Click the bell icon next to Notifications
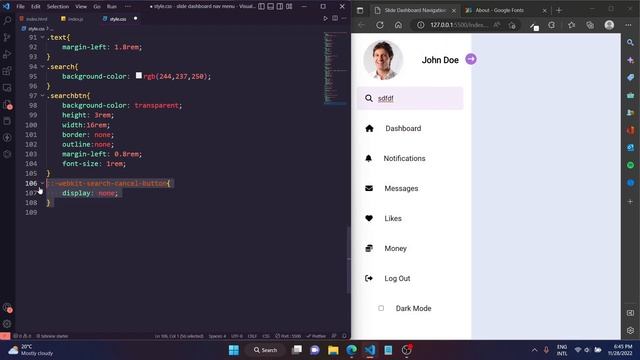This screenshot has height=360, width=640. tap(369, 158)
